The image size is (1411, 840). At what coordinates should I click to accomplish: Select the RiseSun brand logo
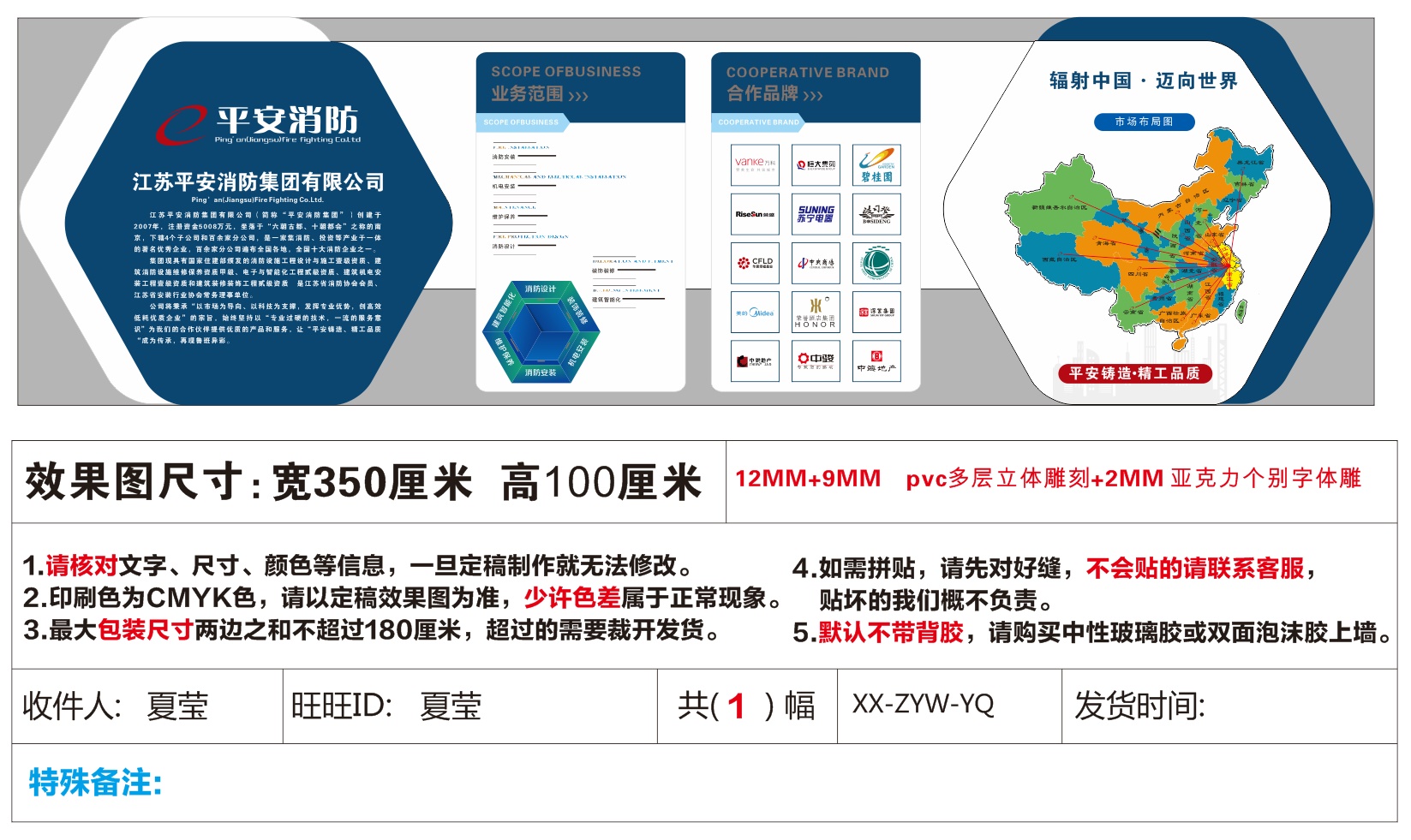(x=755, y=214)
